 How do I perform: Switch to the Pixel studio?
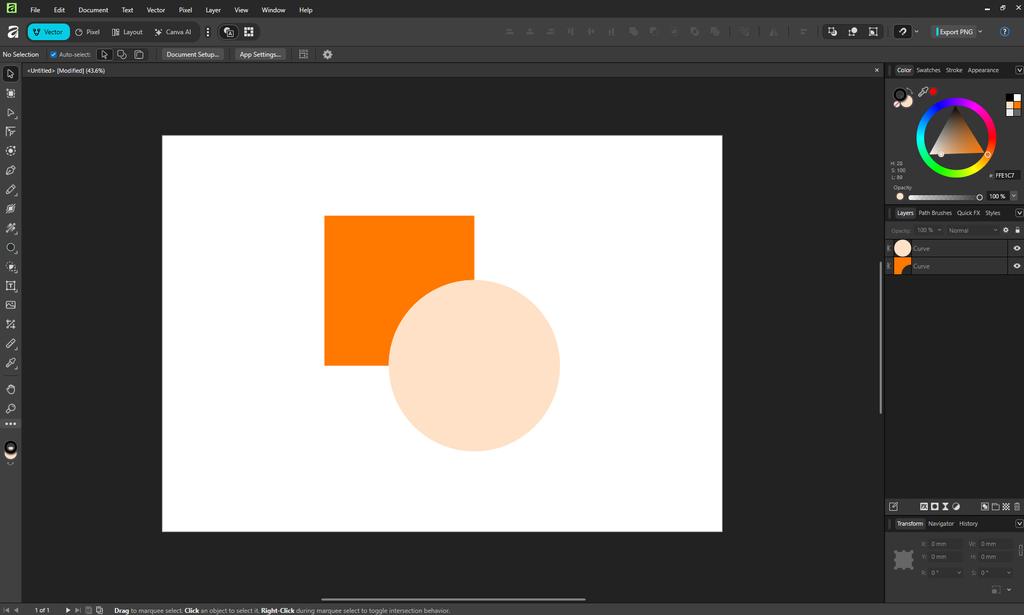point(88,32)
